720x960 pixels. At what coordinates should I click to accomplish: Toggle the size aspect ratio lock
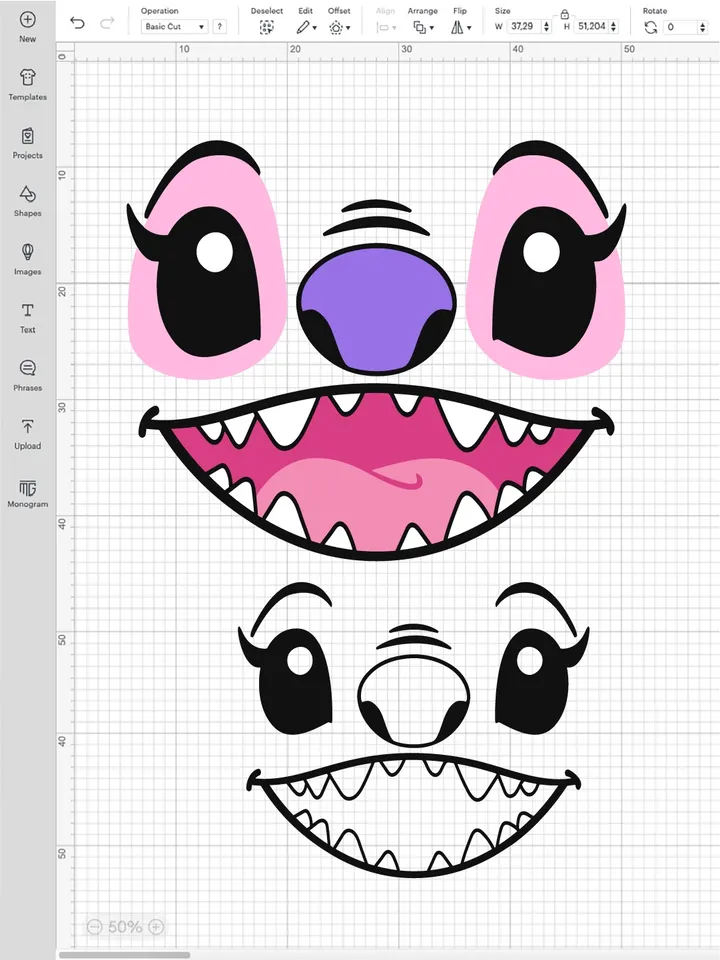(564, 14)
